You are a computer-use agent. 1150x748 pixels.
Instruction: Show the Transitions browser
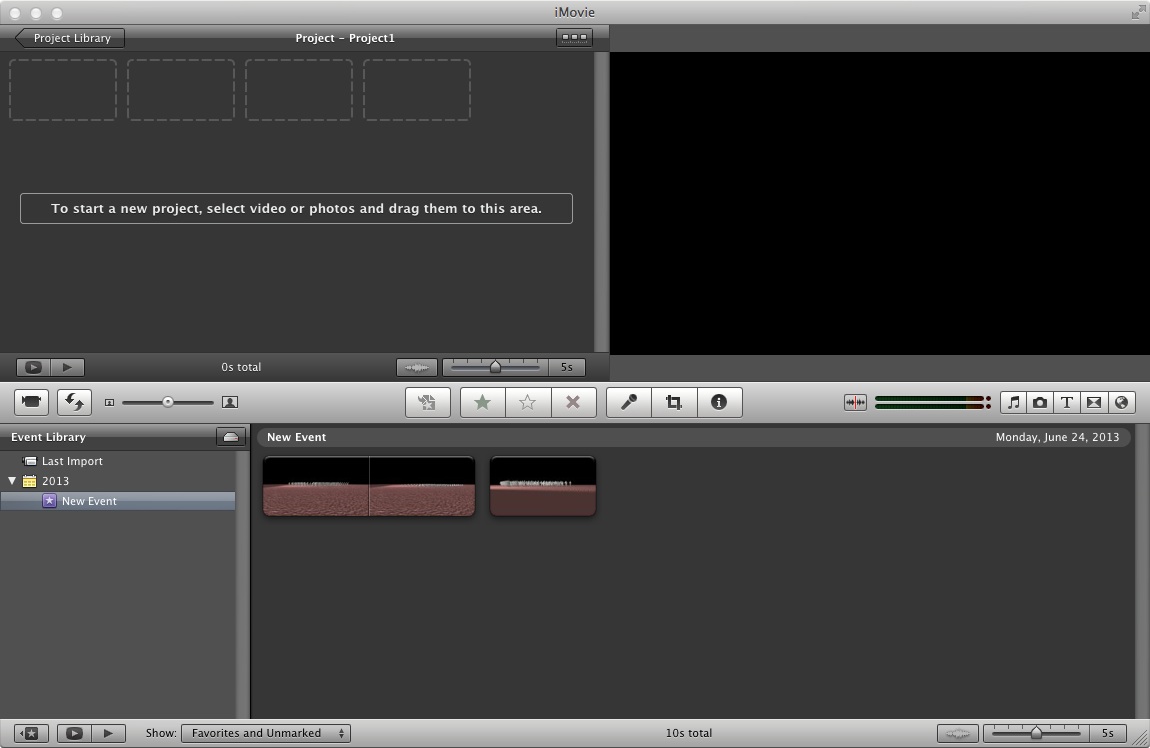coord(1094,402)
